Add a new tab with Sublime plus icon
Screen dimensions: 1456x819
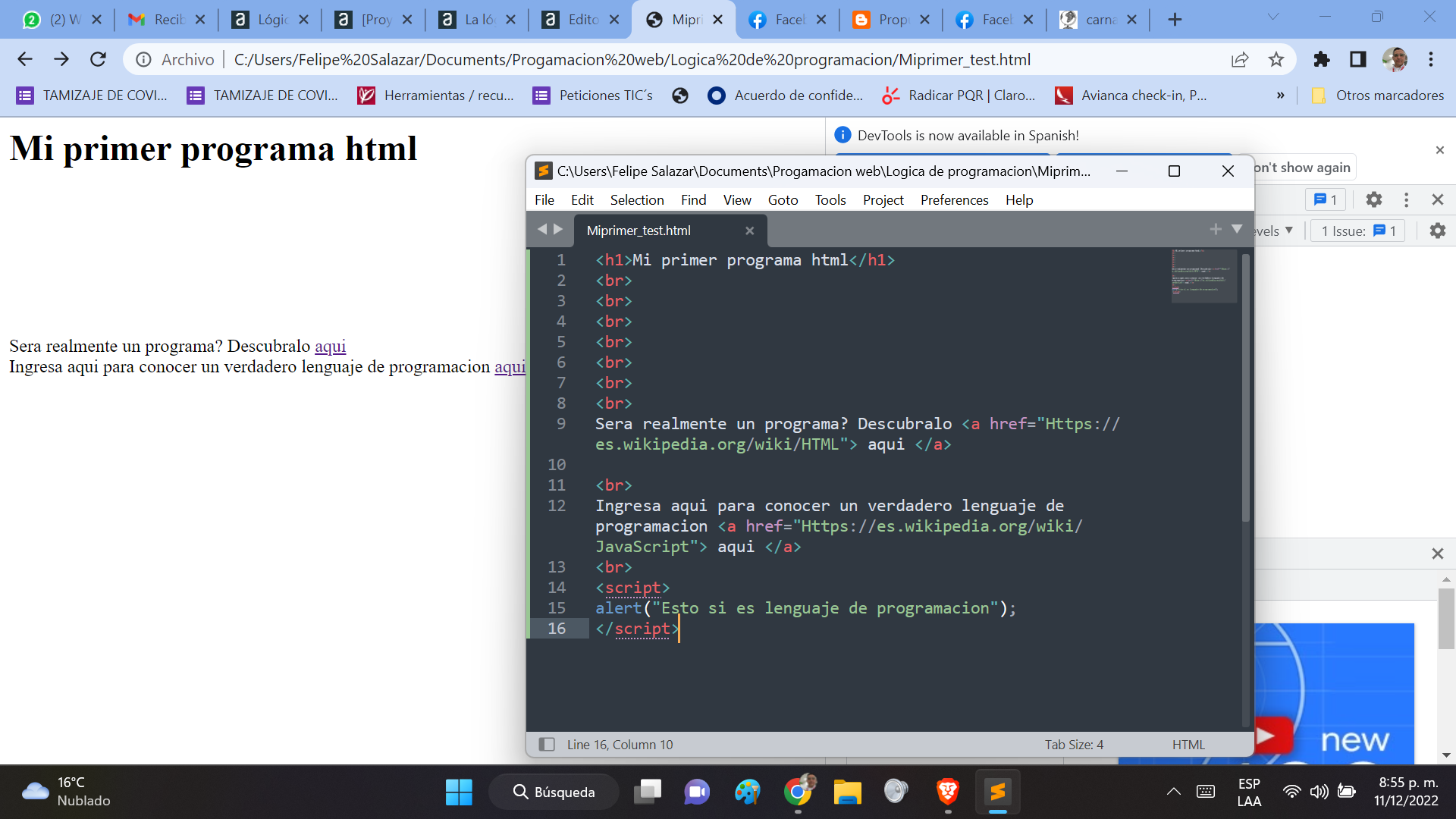pos(1216,229)
